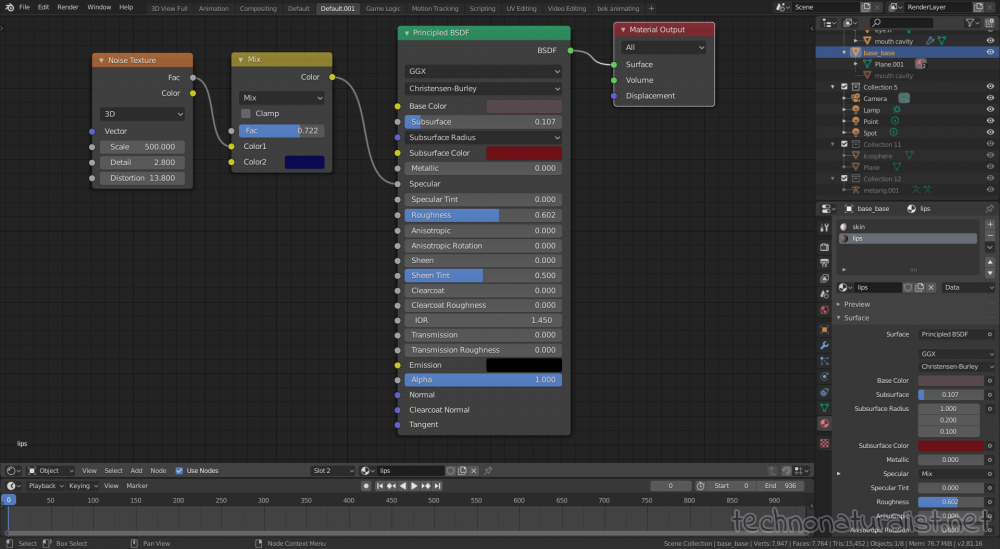This screenshot has width=1000, height=549.
Task: Click the outliner filter funnel icon
Action: (970, 23)
